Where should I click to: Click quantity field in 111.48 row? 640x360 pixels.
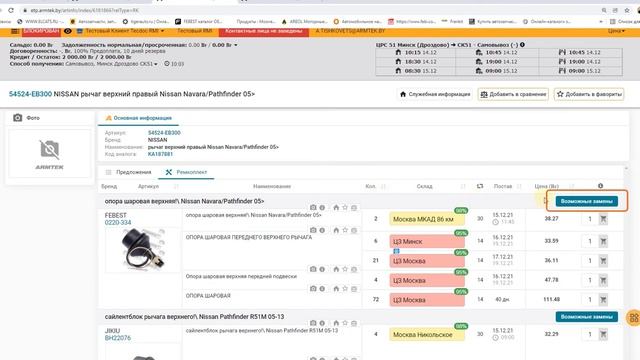(590, 300)
